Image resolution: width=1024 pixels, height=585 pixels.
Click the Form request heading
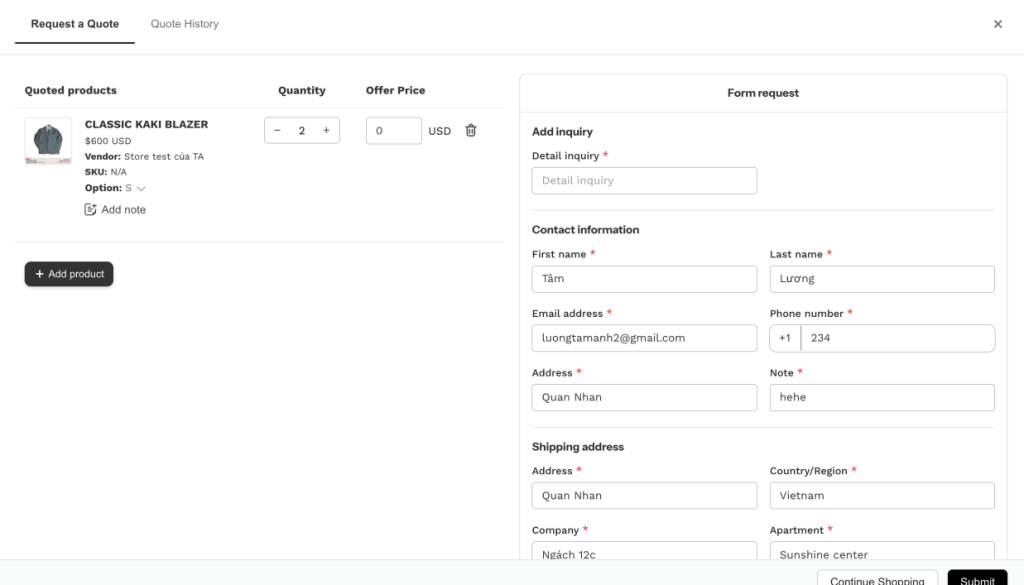pyautogui.click(x=763, y=93)
